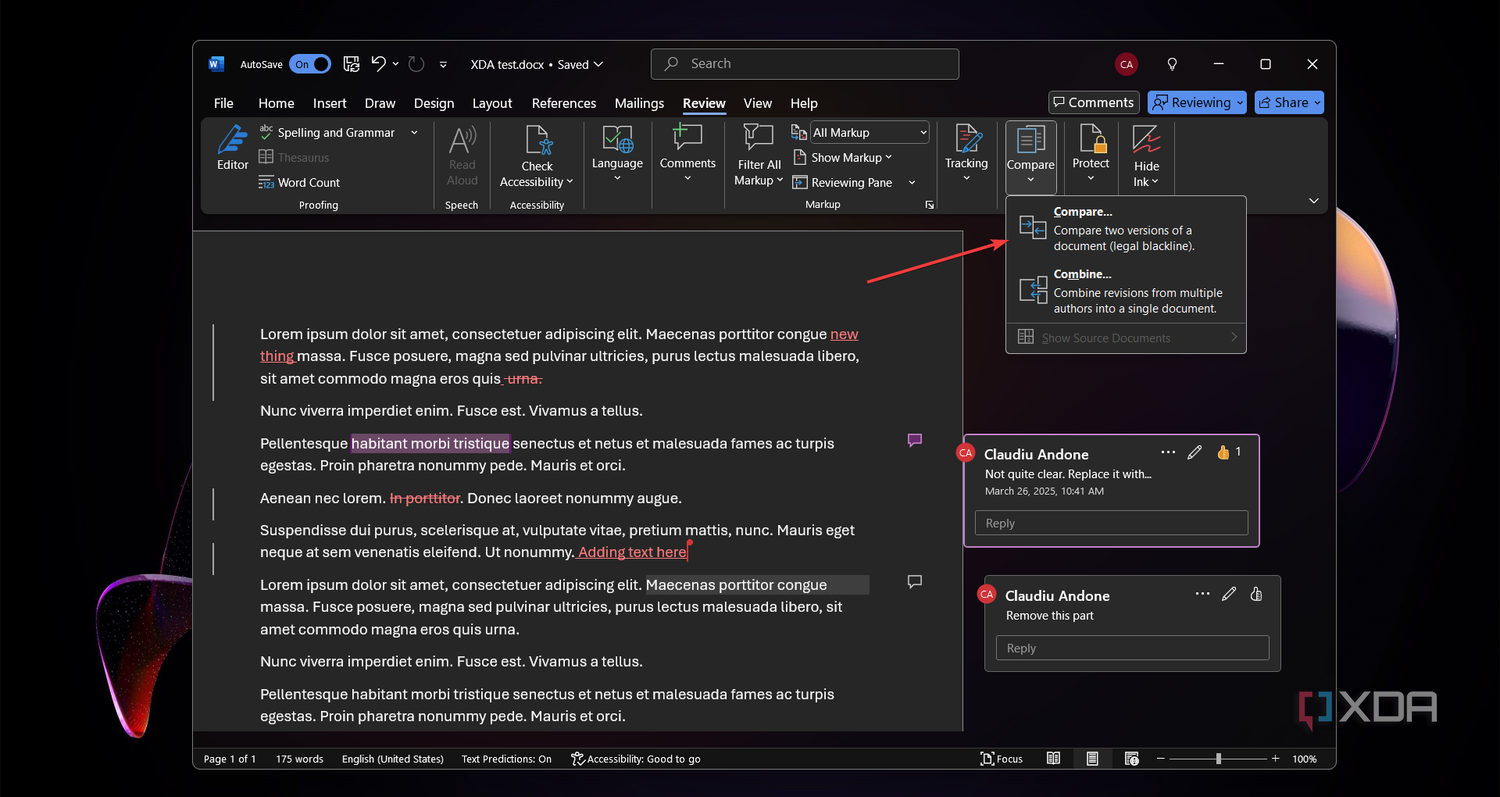The width and height of the screenshot is (1500, 797).
Task: Like the 'Remove this part' comment
Action: tap(1256, 594)
